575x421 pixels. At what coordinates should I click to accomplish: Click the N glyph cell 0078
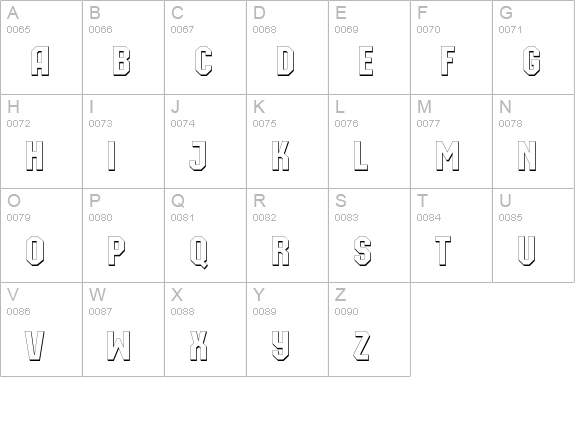pyautogui.click(x=533, y=141)
